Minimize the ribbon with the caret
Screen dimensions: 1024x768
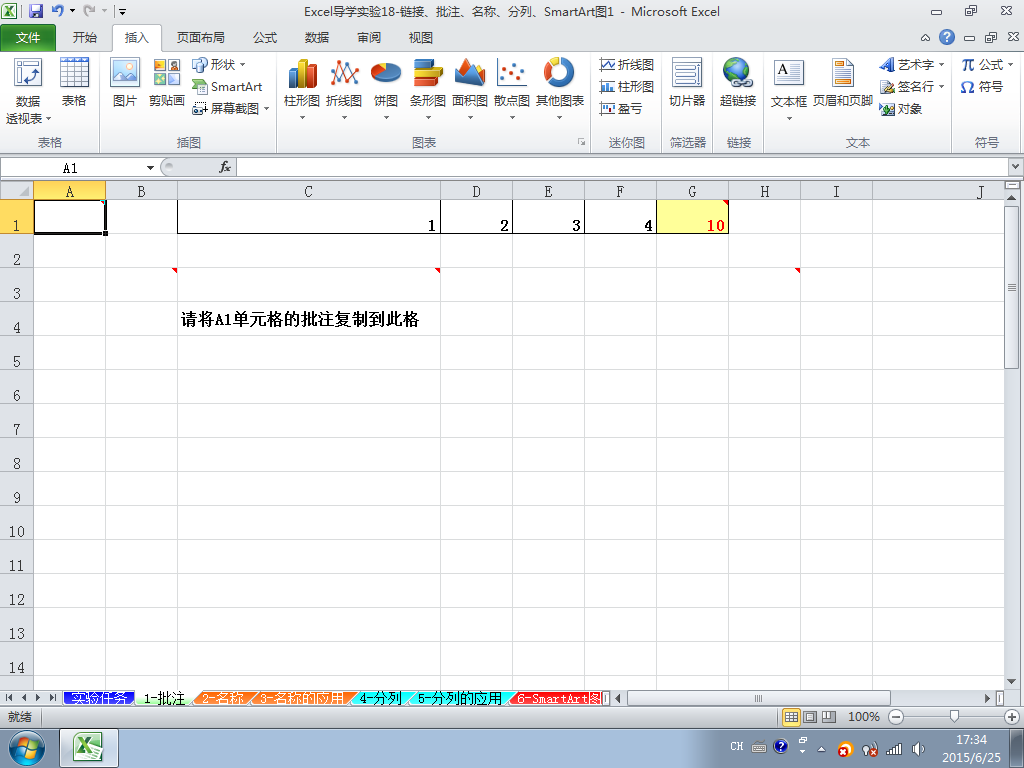(925, 38)
